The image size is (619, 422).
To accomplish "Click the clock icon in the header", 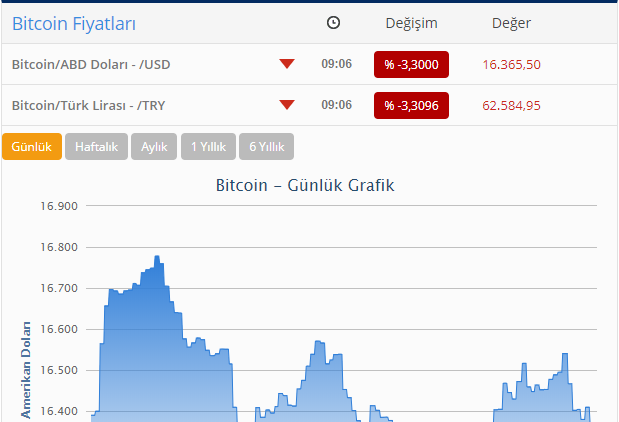I will [333, 23].
